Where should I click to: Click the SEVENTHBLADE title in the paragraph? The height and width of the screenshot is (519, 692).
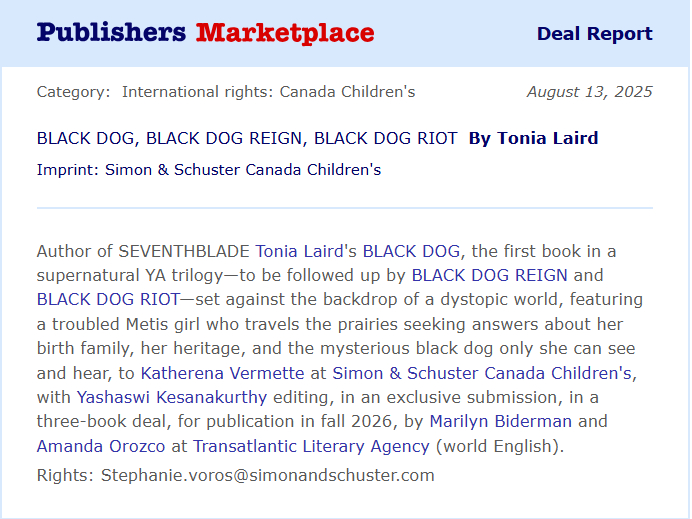tap(184, 250)
